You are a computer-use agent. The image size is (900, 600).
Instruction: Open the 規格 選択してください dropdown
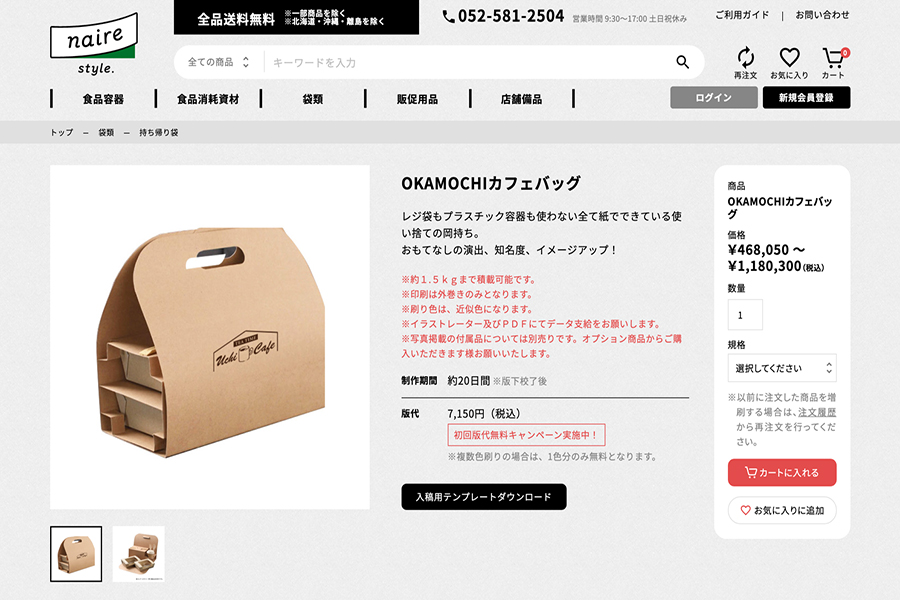click(x=782, y=368)
